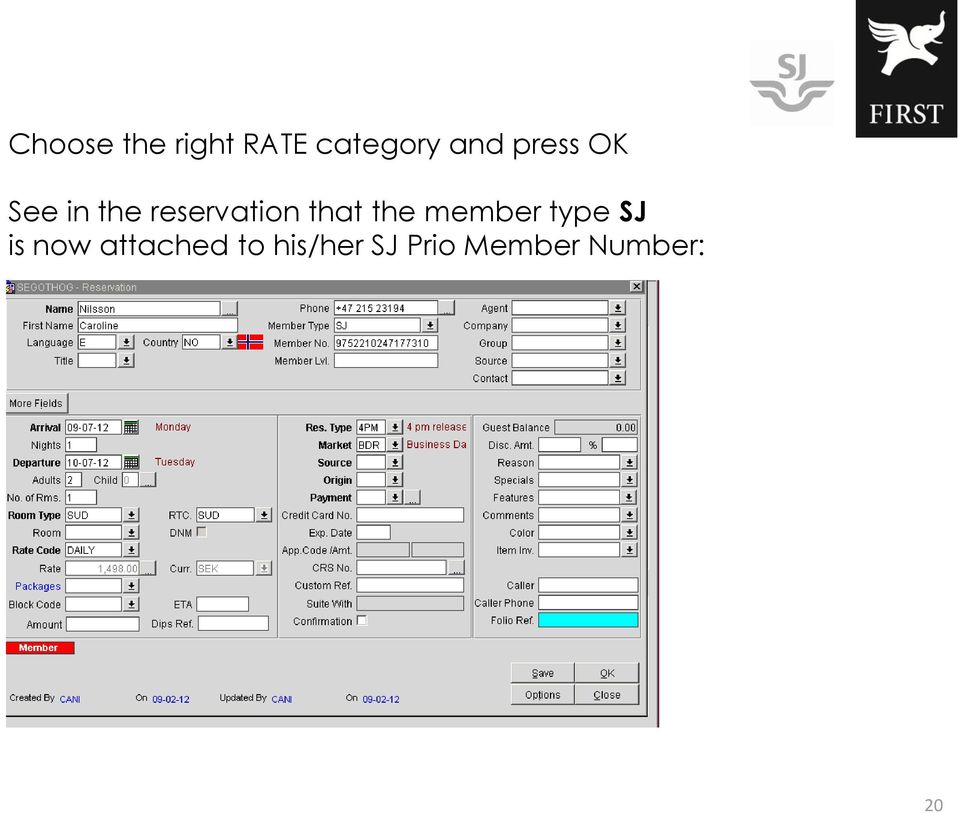Viewport: 960px width, 813px height.
Task: Expand the Language dropdown
Action: [x=126, y=342]
